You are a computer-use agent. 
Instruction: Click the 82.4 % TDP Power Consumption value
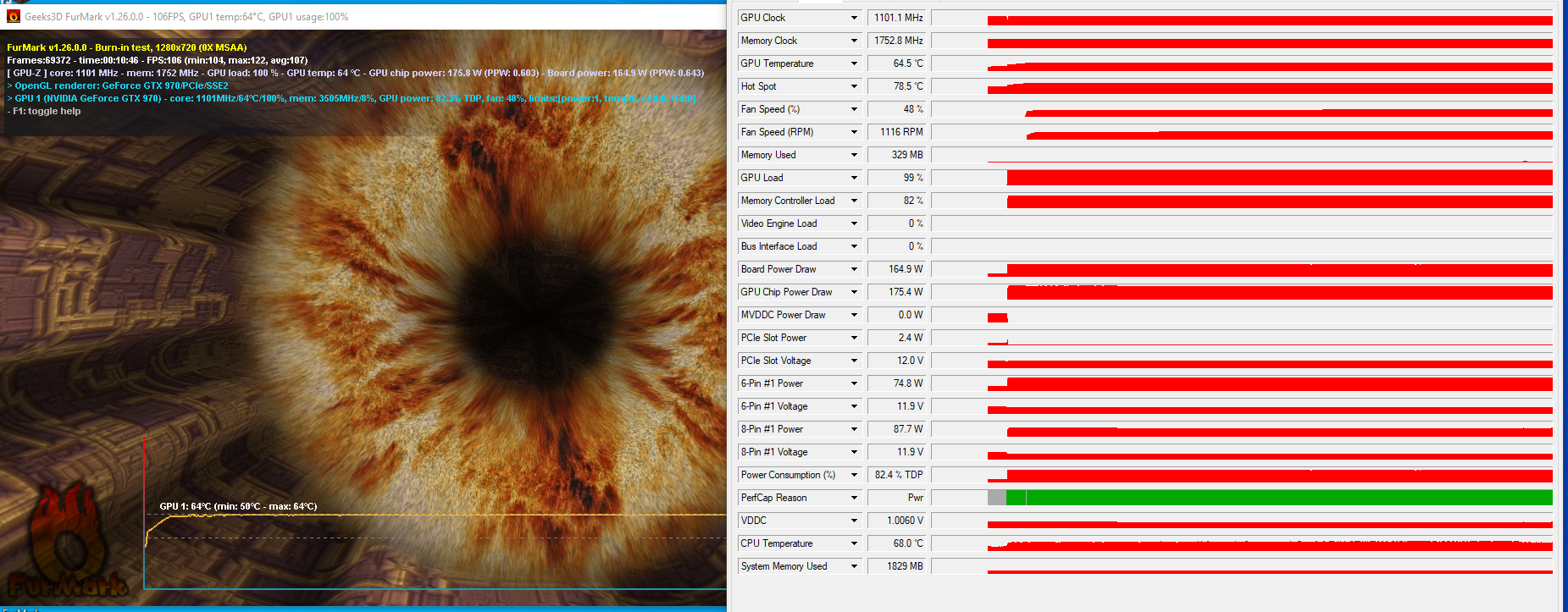point(898,475)
